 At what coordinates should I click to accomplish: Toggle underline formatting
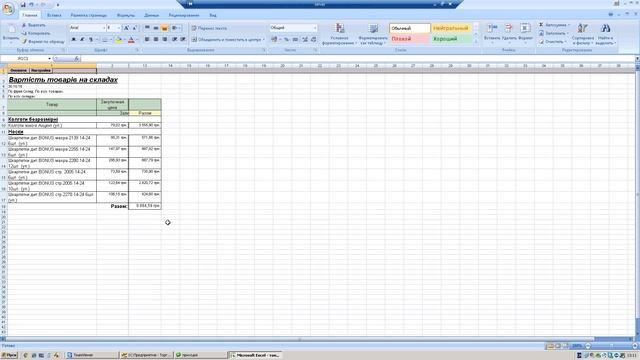[x=91, y=40]
